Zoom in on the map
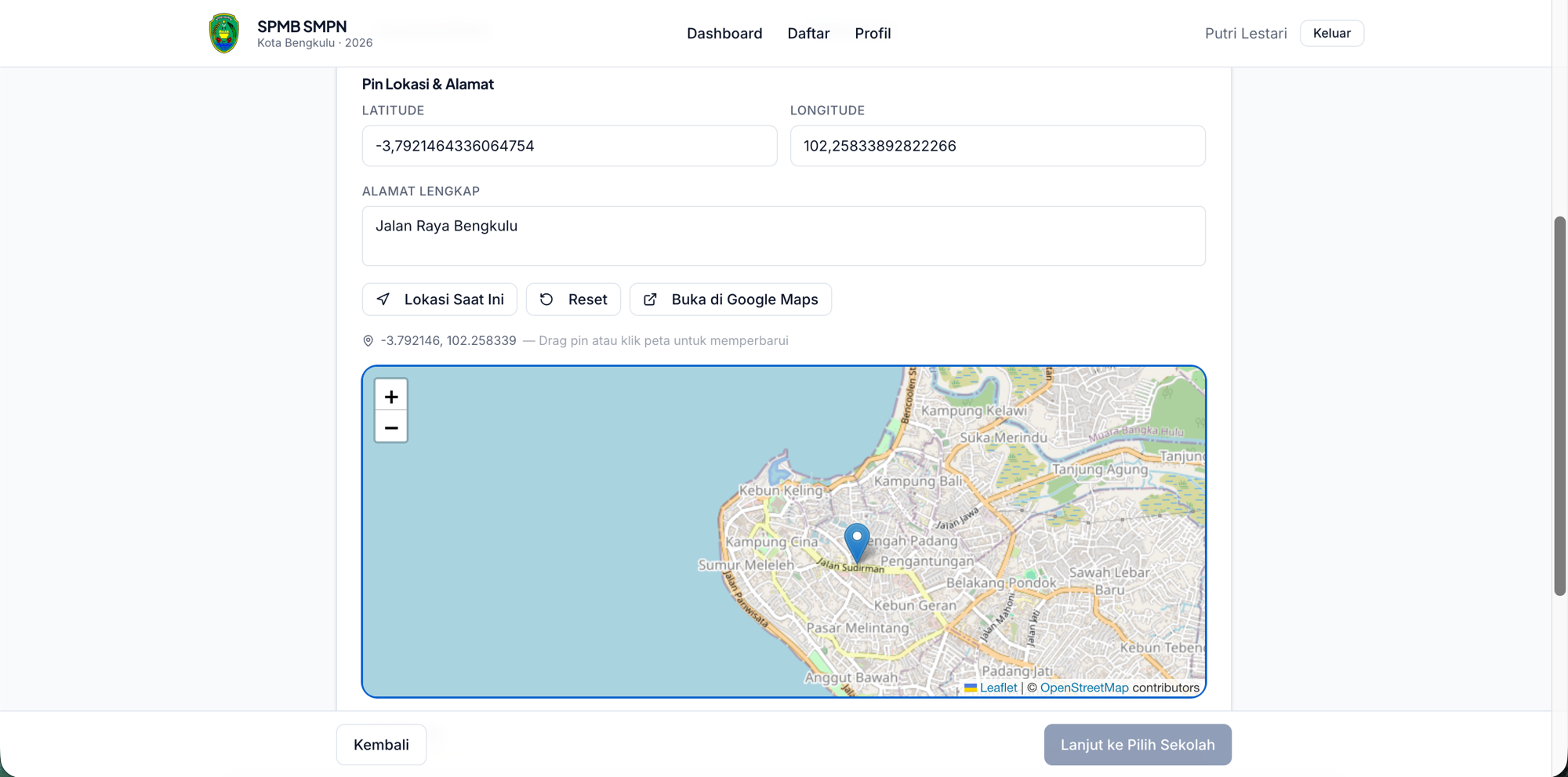Screen dimensions: 1568x777 tap(391, 396)
